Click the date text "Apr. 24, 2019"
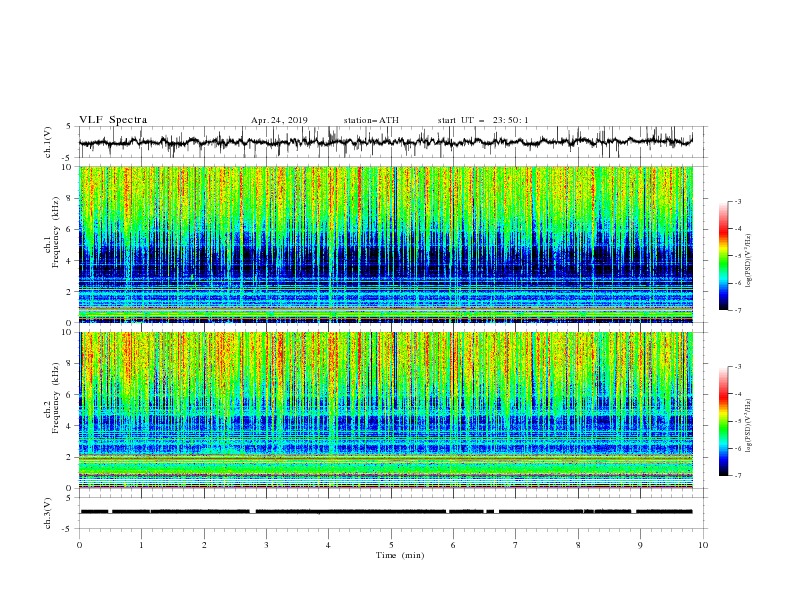 (x=279, y=120)
